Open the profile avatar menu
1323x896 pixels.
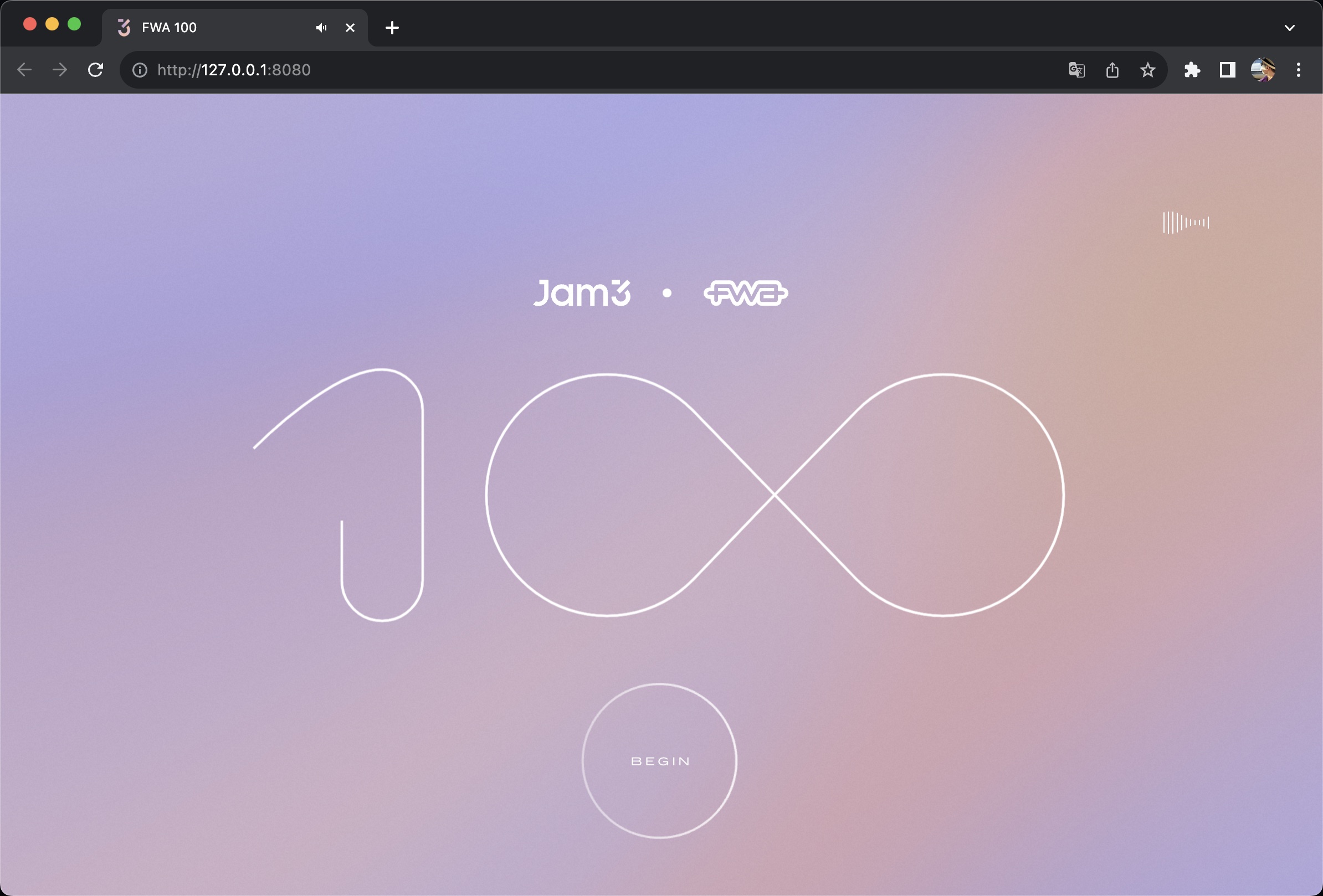1262,70
